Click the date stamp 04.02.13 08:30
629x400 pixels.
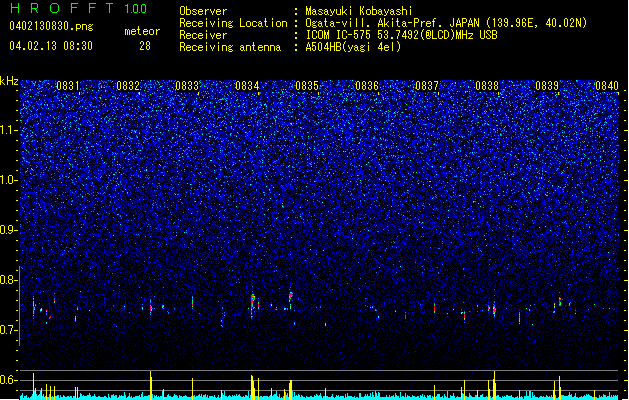(51, 46)
